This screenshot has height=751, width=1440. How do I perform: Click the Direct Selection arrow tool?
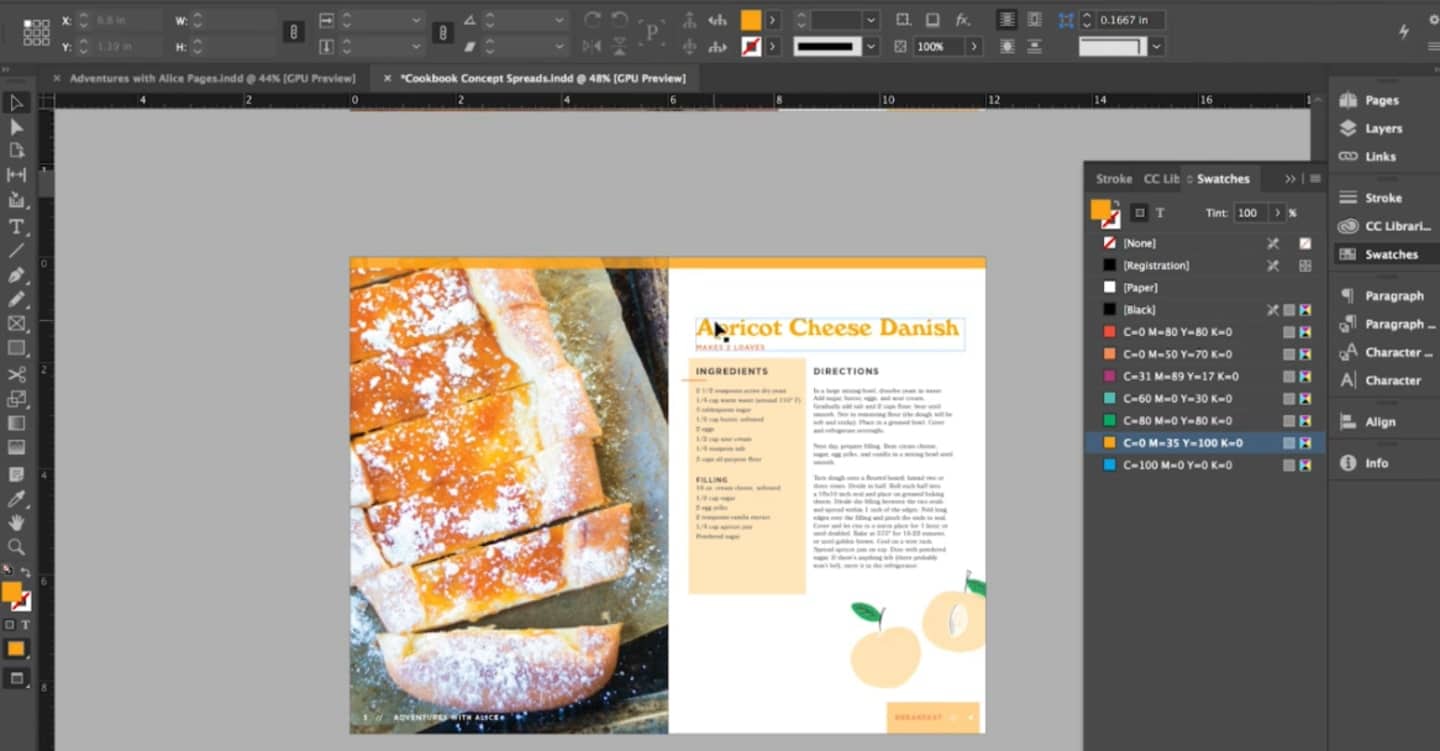(16, 127)
